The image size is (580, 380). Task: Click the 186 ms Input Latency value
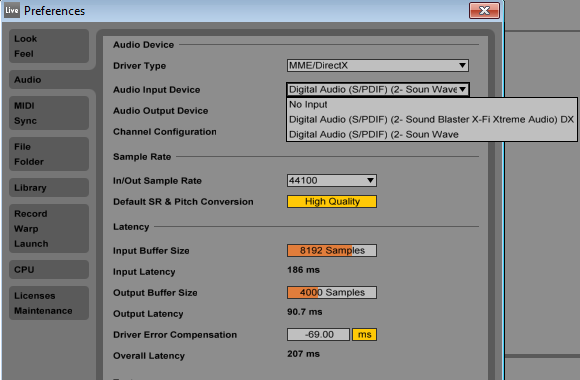point(303,270)
